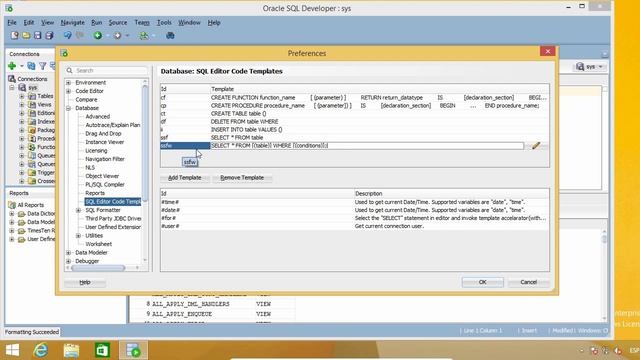Image resolution: width=640 pixels, height=360 pixels.
Task: Click the green plus New Connection icon
Action: [x=12, y=66]
